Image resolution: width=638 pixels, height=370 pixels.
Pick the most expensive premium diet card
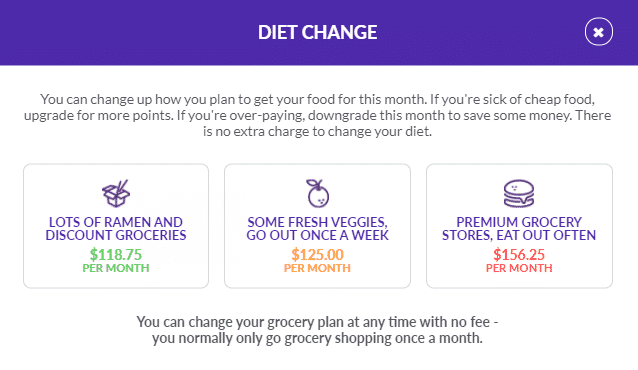[x=519, y=226]
